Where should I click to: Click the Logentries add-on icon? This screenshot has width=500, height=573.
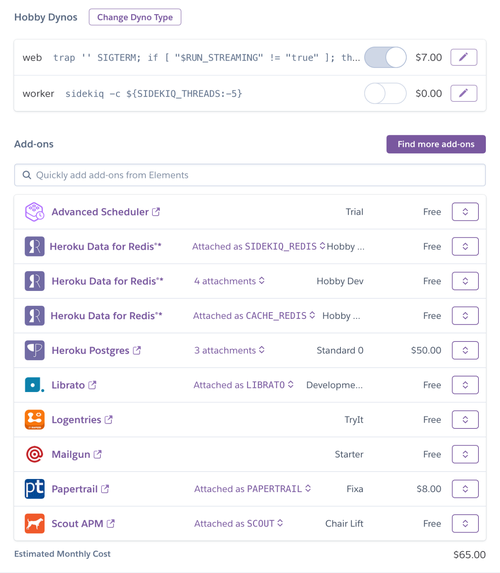tap(34, 420)
